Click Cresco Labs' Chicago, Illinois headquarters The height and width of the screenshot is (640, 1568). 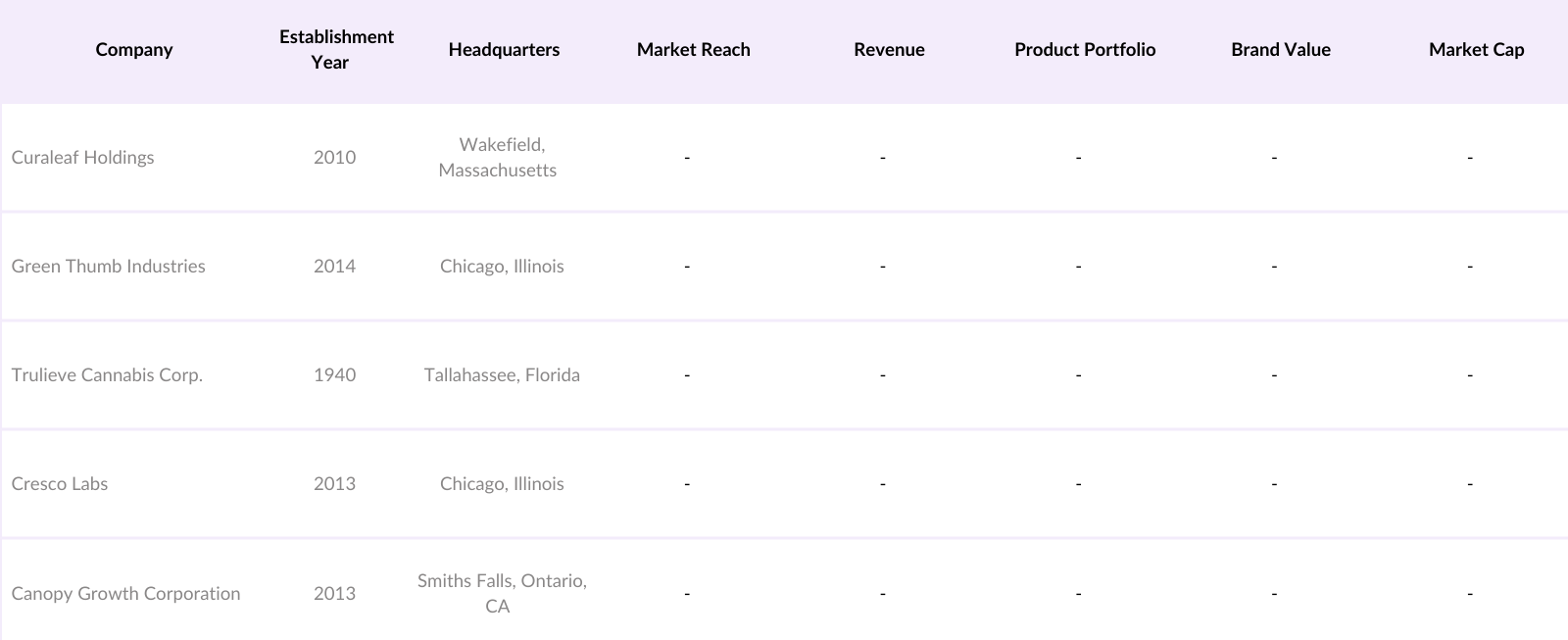pos(502,484)
